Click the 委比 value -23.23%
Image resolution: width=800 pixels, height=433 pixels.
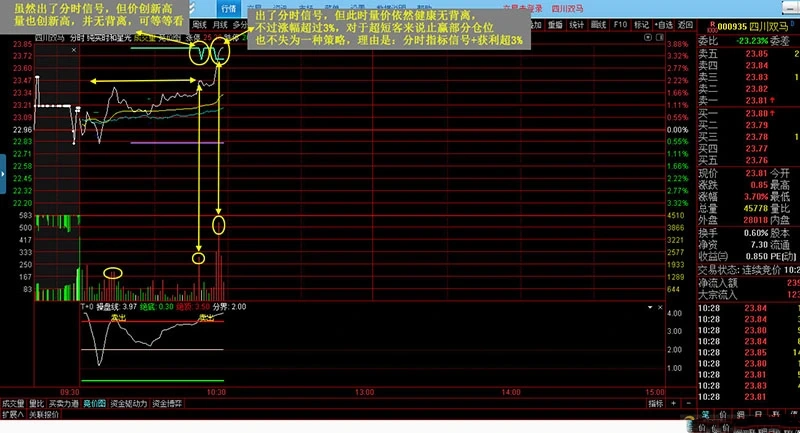point(752,40)
